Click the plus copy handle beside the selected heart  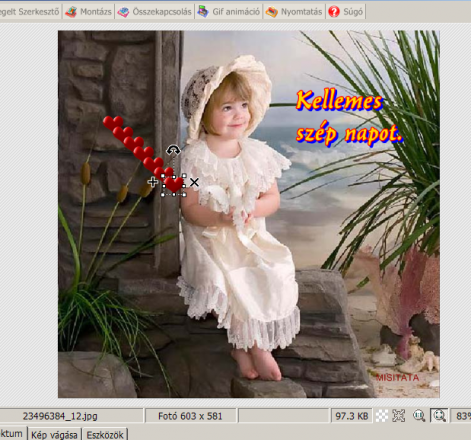[x=153, y=182]
